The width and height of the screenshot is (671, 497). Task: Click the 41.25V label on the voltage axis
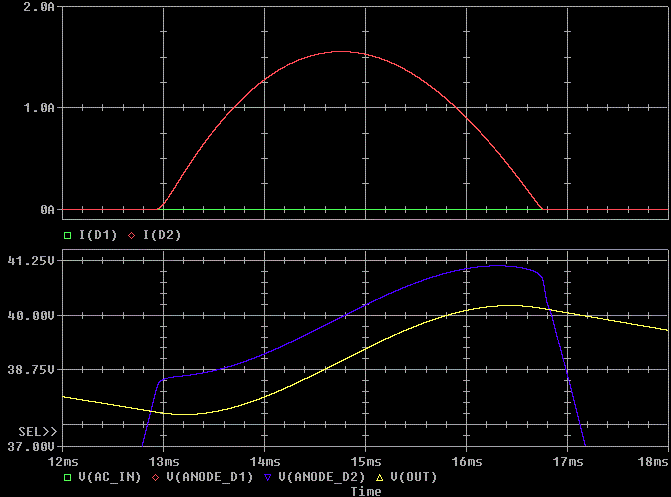click(x=34, y=260)
